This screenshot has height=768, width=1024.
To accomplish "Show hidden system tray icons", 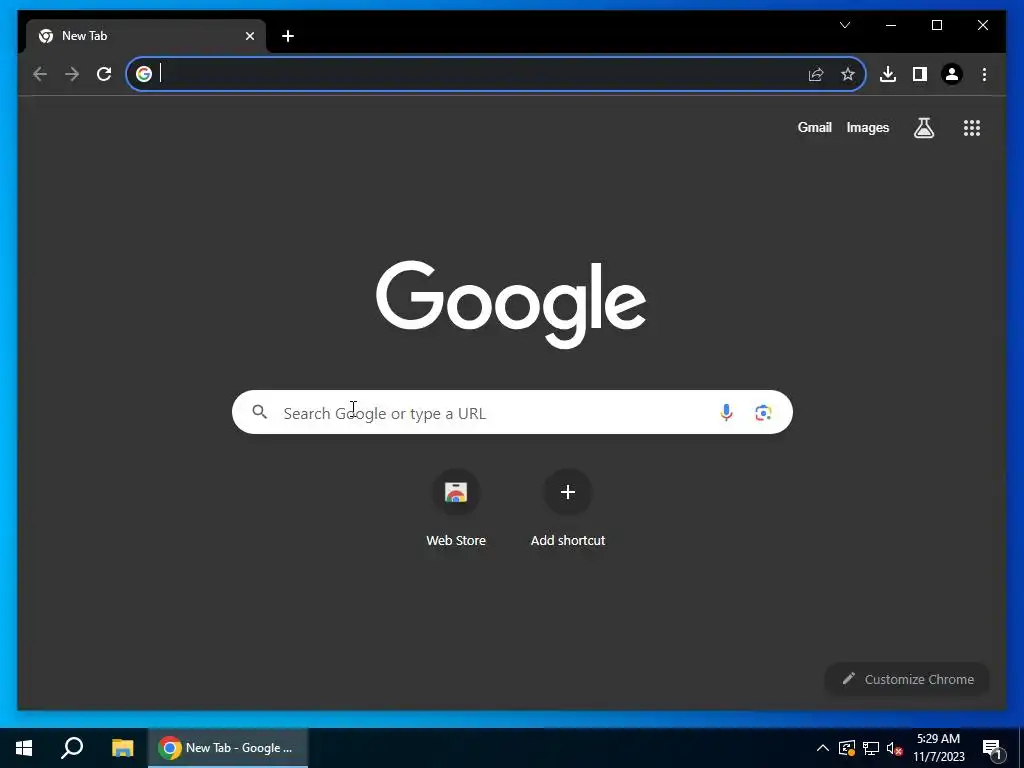I will click(x=823, y=748).
